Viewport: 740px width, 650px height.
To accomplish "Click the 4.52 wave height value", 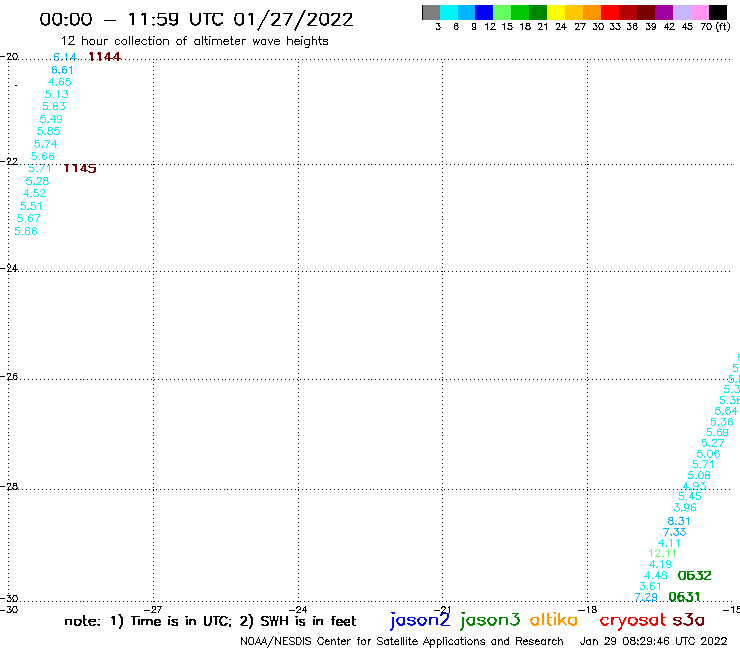I will tap(34, 194).
